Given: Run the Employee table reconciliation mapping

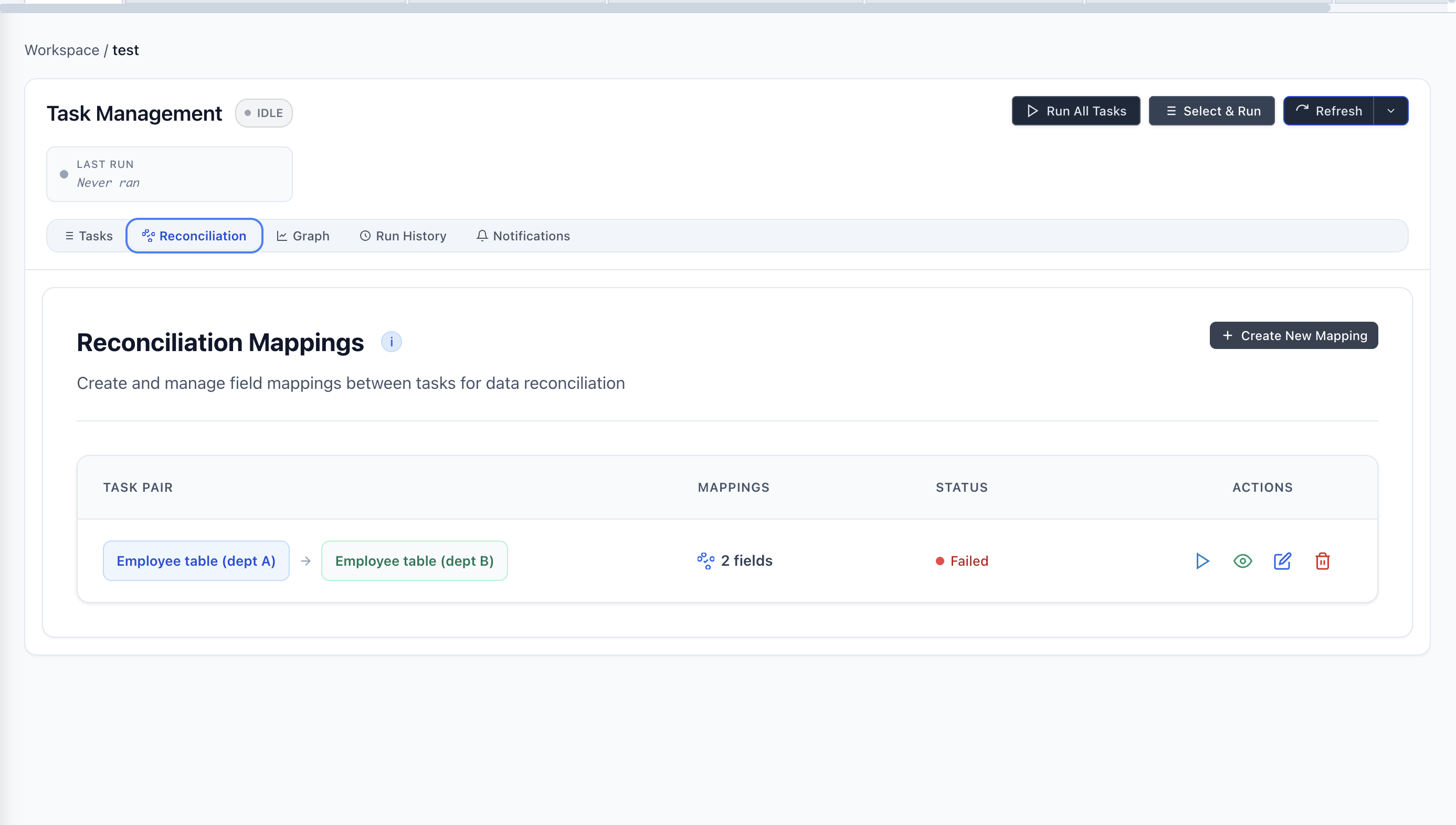Looking at the screenshot, I should tap(1202, 561).
